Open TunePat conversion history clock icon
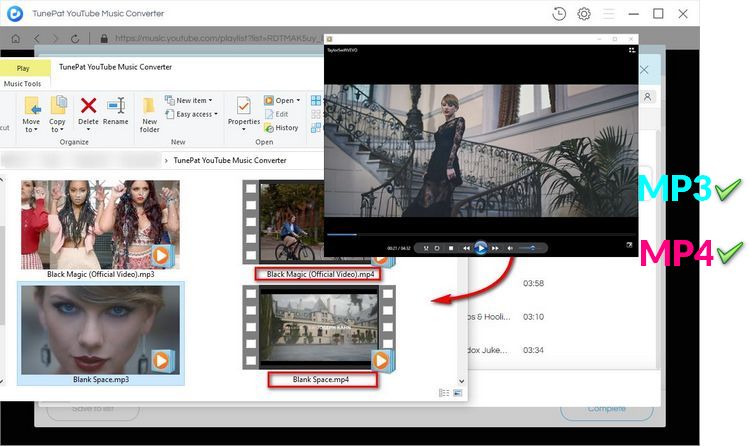The image size is (750, 446). 559,14
